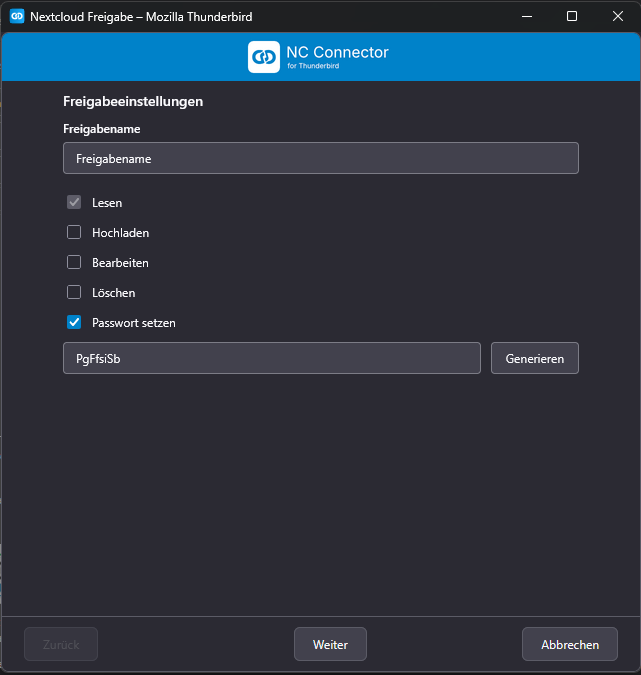Click the NC Connector logo icon

(x=264, y=57)
